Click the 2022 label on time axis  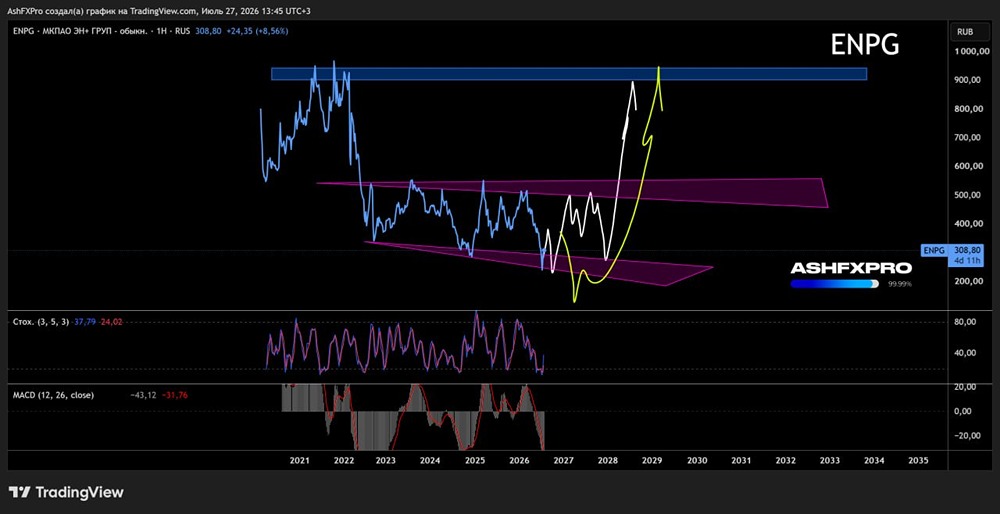(343, 460)
